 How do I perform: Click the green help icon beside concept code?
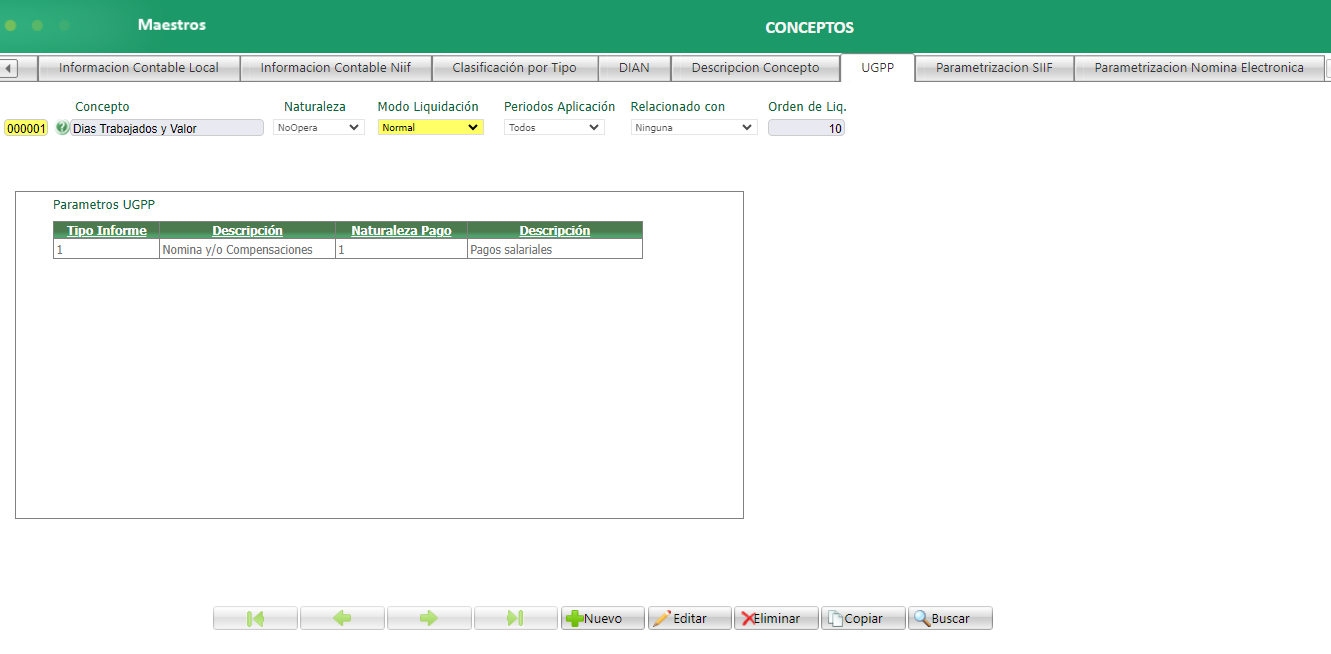pos(62,128)
